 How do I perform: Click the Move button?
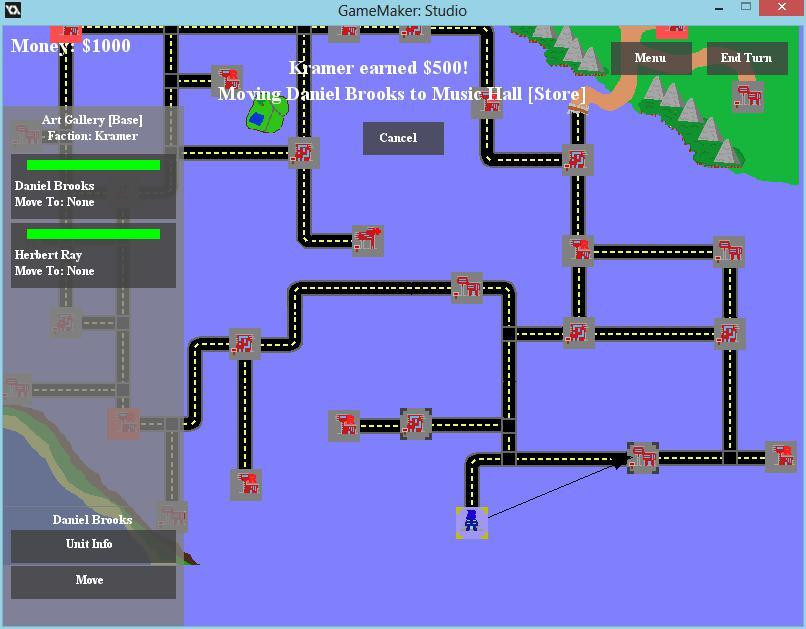tap(94, 582)
